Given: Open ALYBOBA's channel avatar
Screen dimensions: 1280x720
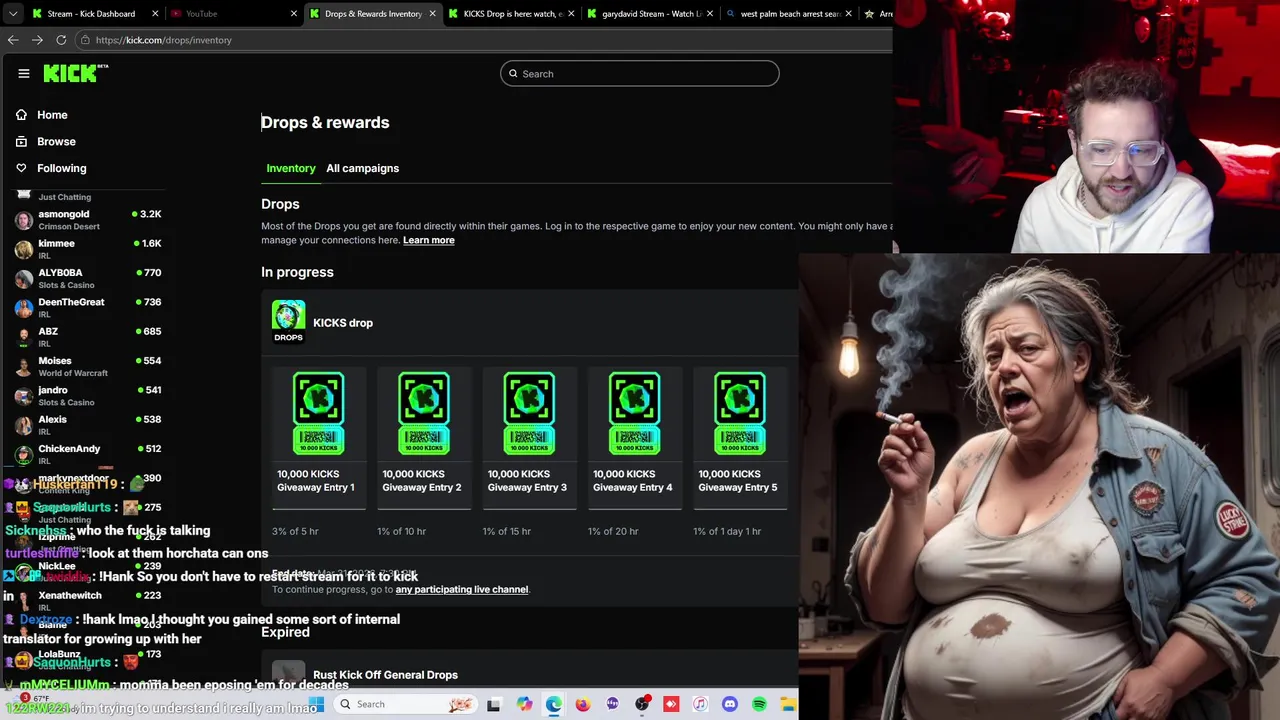Looking at the screenshot, I should (24, 278).
